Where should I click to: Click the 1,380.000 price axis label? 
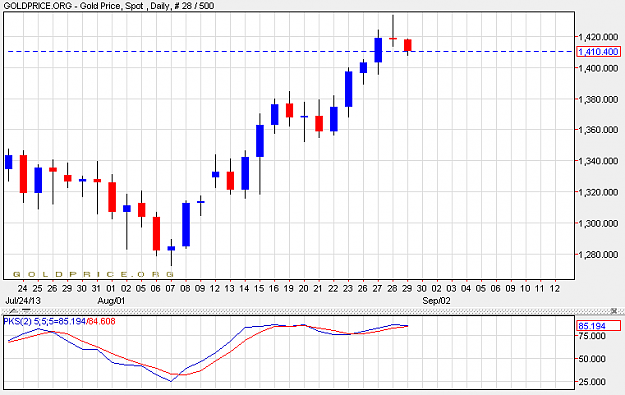point(598,99)
